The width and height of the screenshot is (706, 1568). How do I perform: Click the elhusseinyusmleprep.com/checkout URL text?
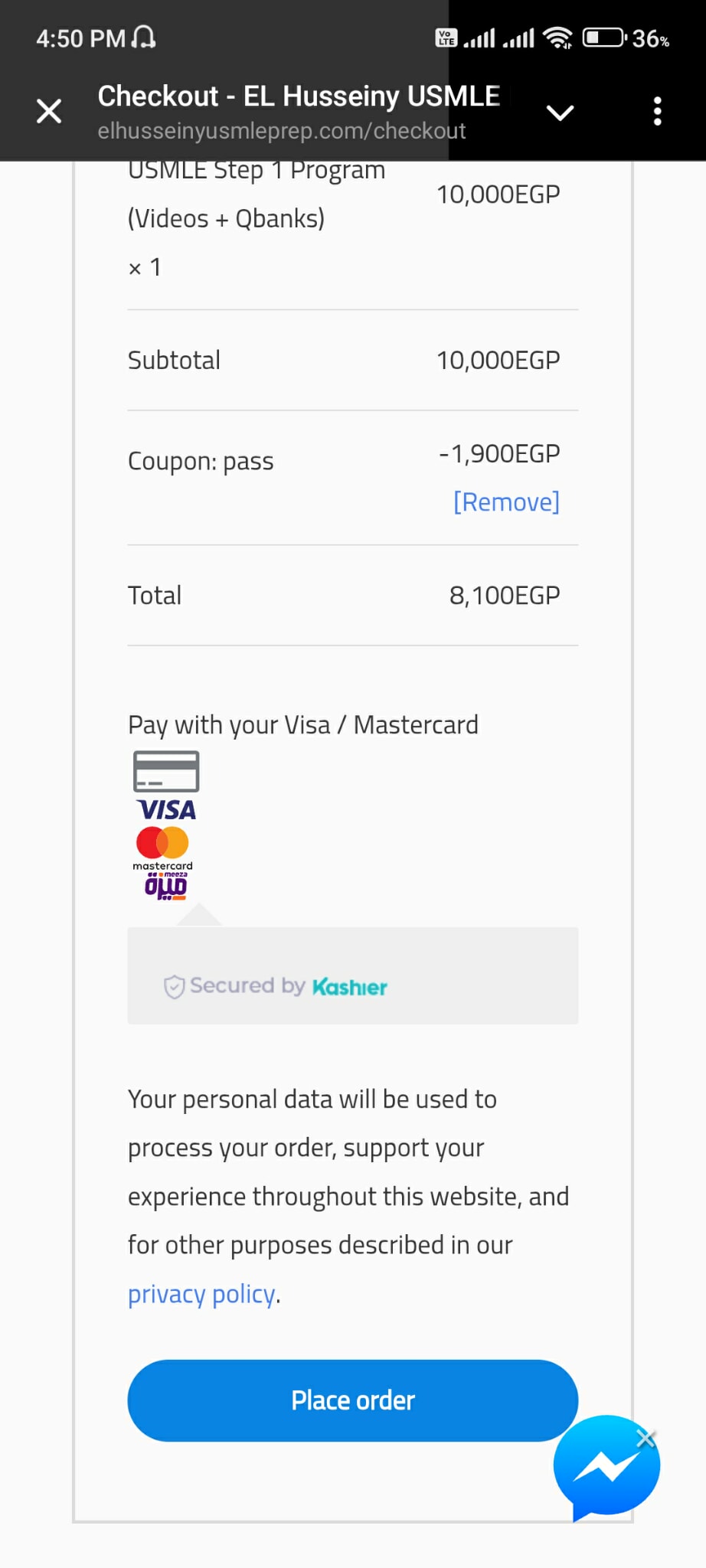pyautogui.click(x=282, y=131)
